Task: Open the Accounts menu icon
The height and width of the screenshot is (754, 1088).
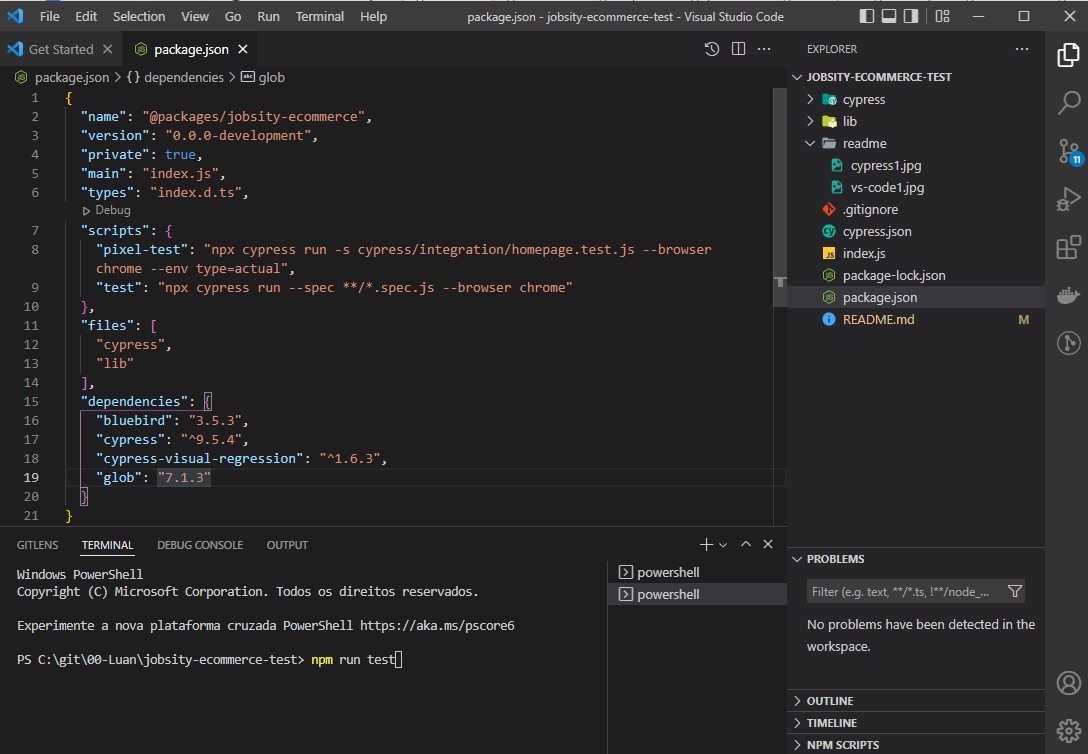Action: pyautogui.click(x=1069, y=683)
